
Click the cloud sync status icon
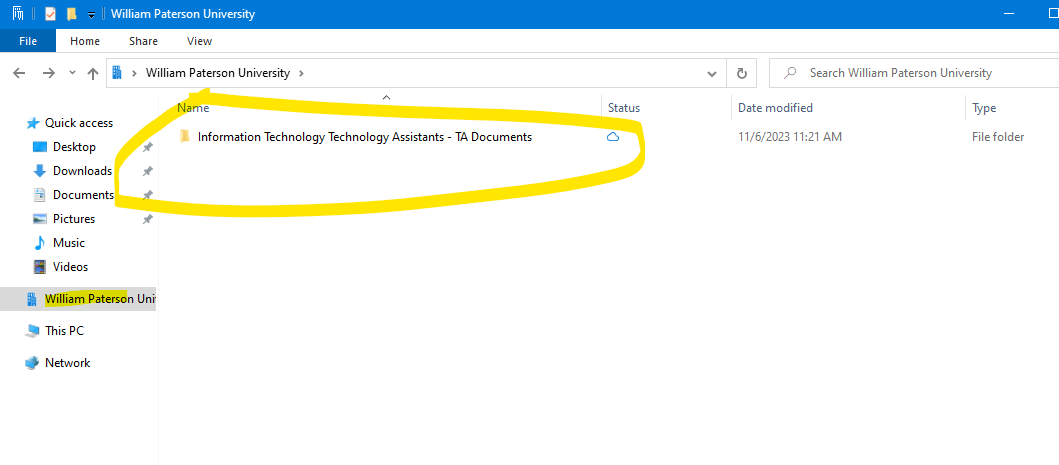coord(613,137)
